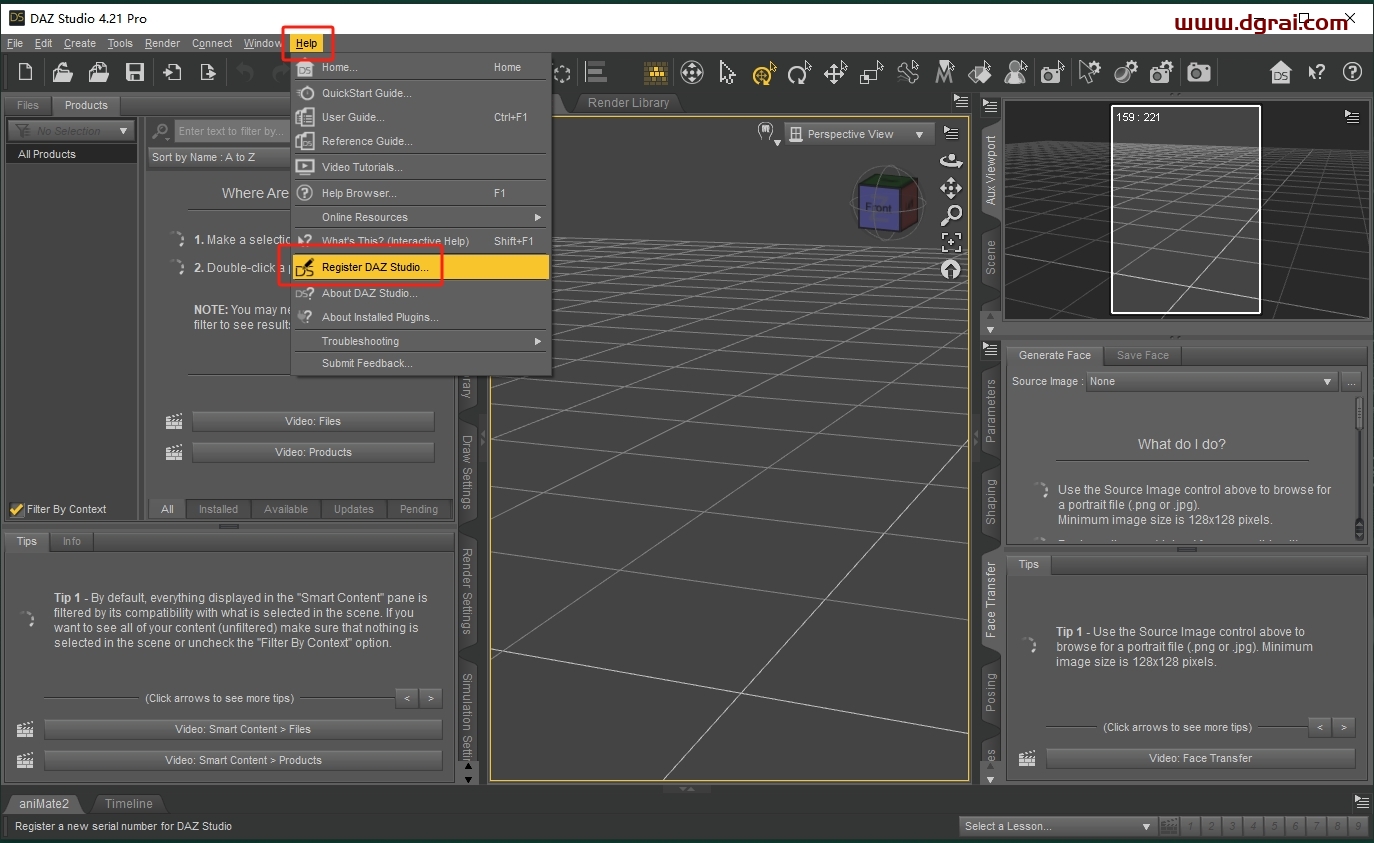
Task: Click the Render camera icon in the toolbar
Action: click(x=1199, y=72)
